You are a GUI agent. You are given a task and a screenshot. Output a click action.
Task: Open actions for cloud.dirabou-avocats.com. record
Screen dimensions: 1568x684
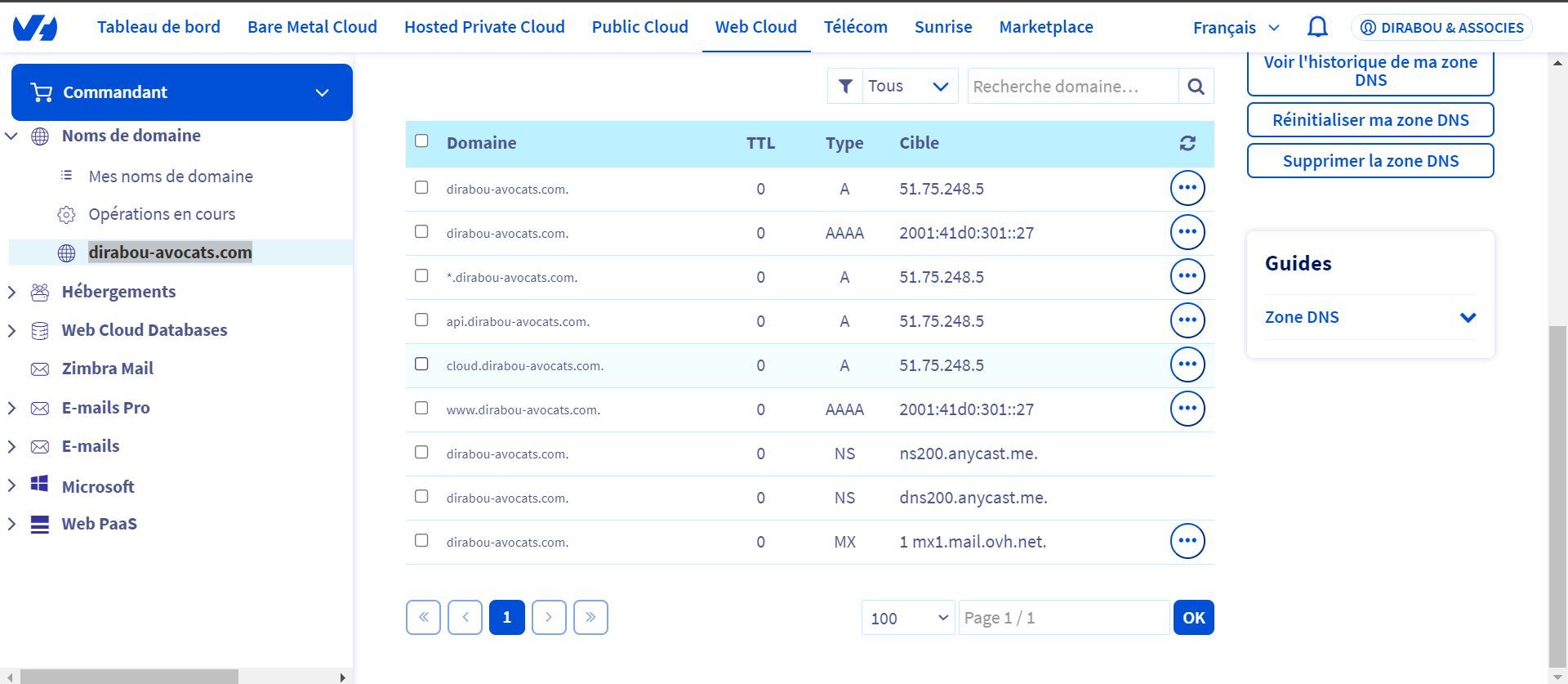tap(1187, 364)
